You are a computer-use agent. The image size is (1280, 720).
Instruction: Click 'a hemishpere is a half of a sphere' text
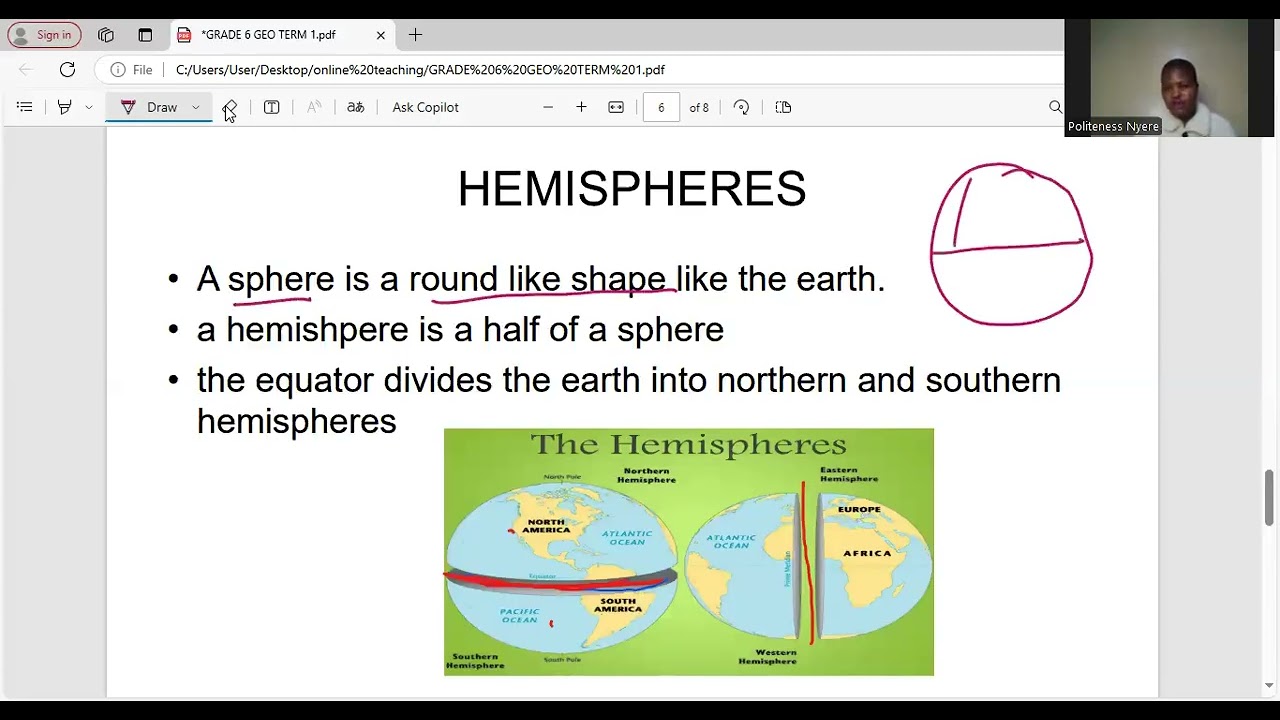click(x=460, y=329)
